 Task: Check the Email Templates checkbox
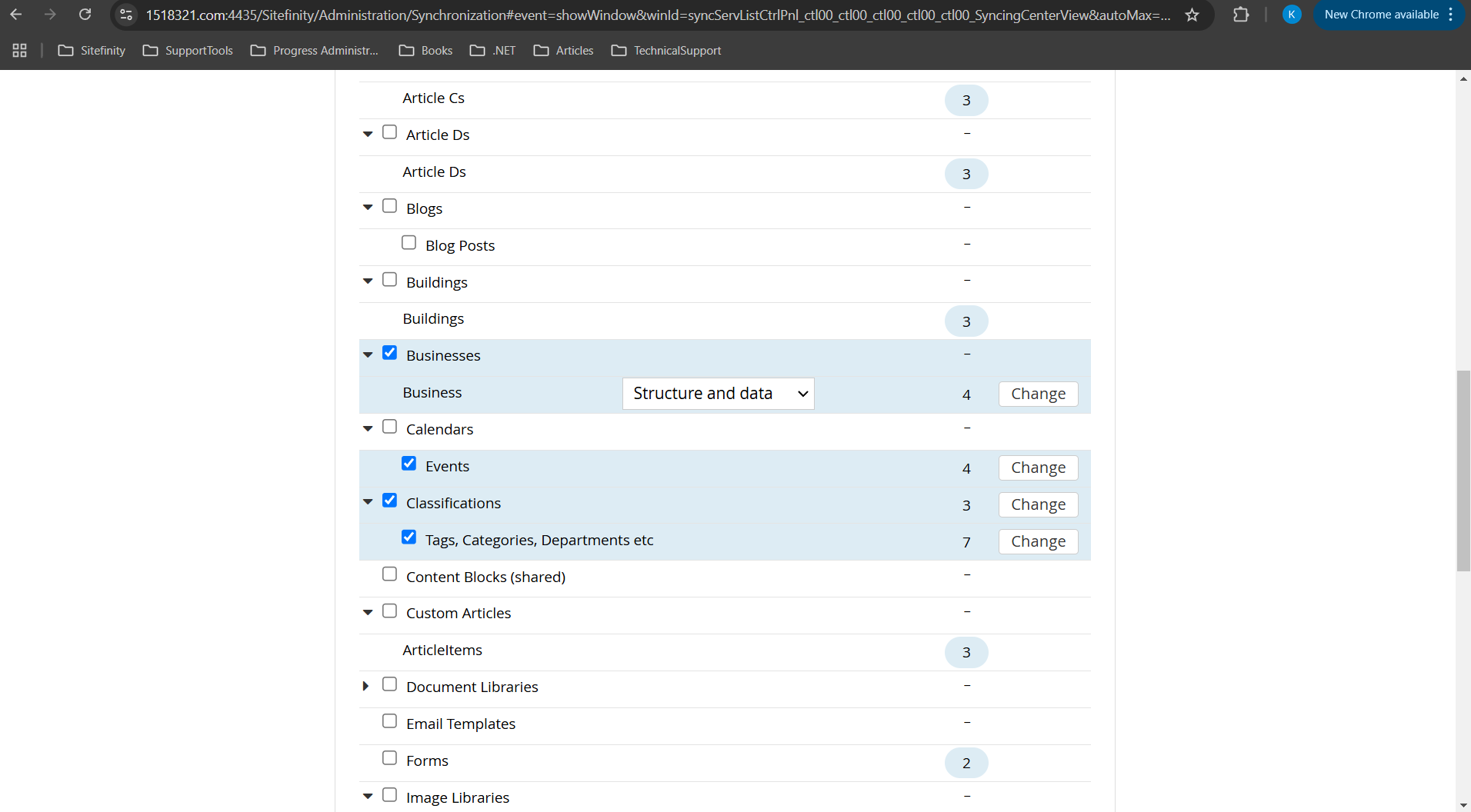(x=390, y=721)
